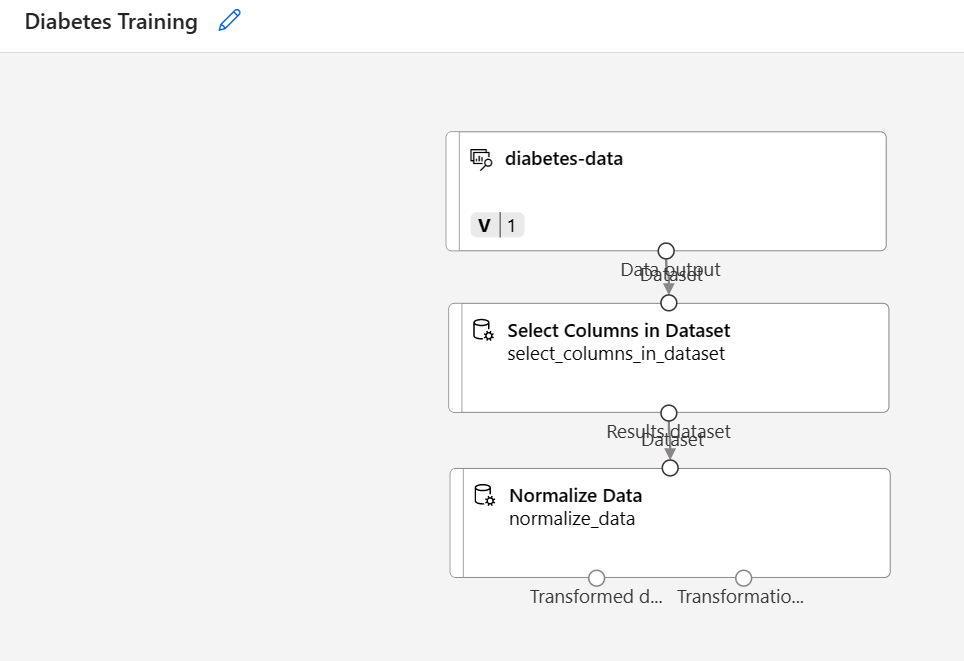The height and width of the screenshot is (661, 964).
Task: Click the left edge strip of Normalize Data node
Action: (456, 522)
